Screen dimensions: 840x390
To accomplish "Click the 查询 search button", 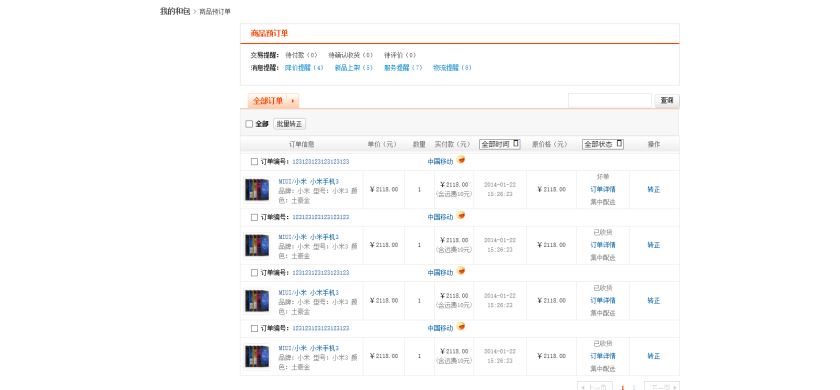I will (667, 100).
